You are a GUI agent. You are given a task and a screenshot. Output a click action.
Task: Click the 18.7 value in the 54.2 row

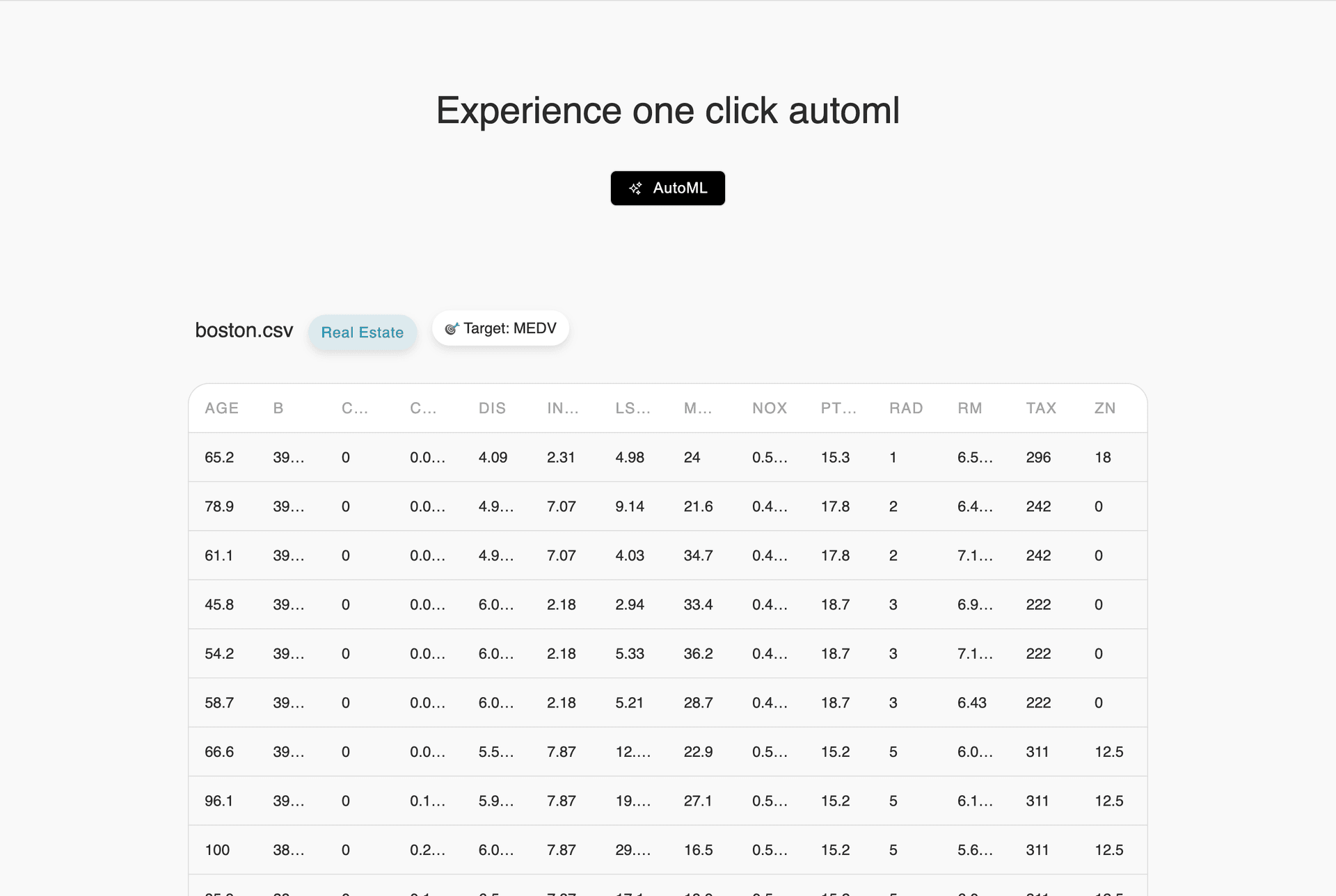coord(835,654)
